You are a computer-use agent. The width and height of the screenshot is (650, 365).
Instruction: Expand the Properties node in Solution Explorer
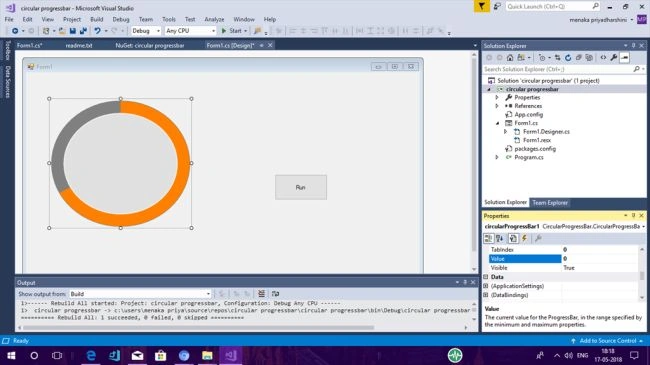[497, 97]
